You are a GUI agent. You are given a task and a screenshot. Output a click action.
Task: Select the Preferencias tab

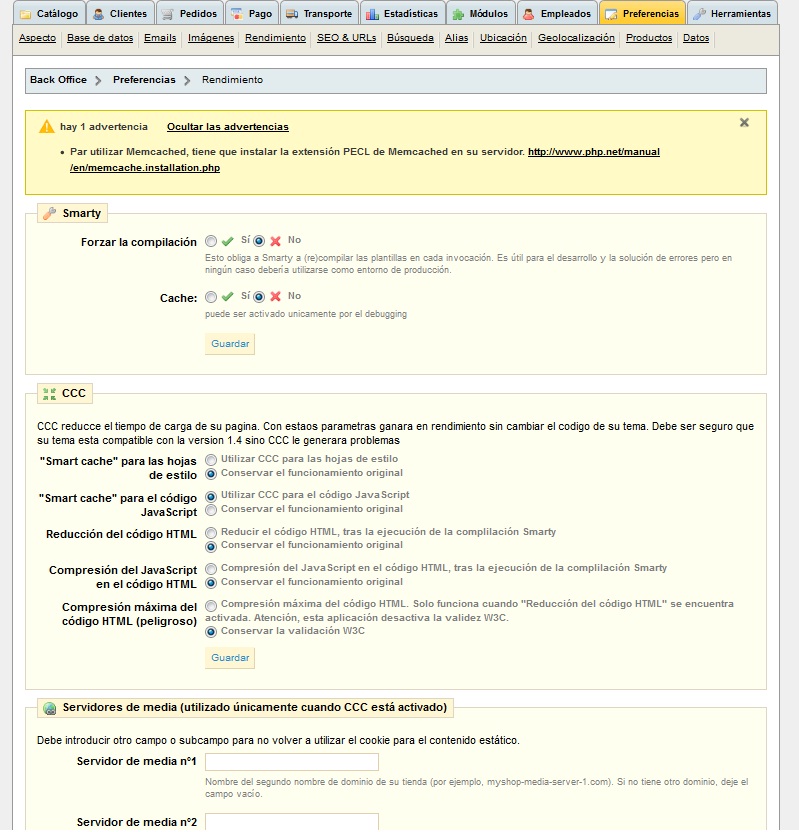point(642,13)
